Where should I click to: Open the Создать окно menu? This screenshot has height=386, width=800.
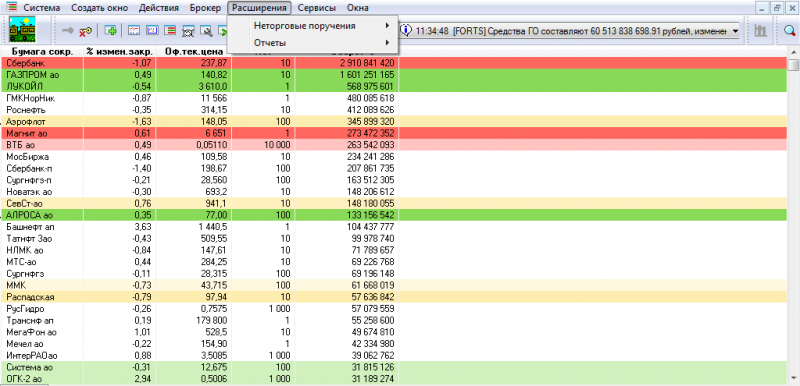click(x=99, y=8)
